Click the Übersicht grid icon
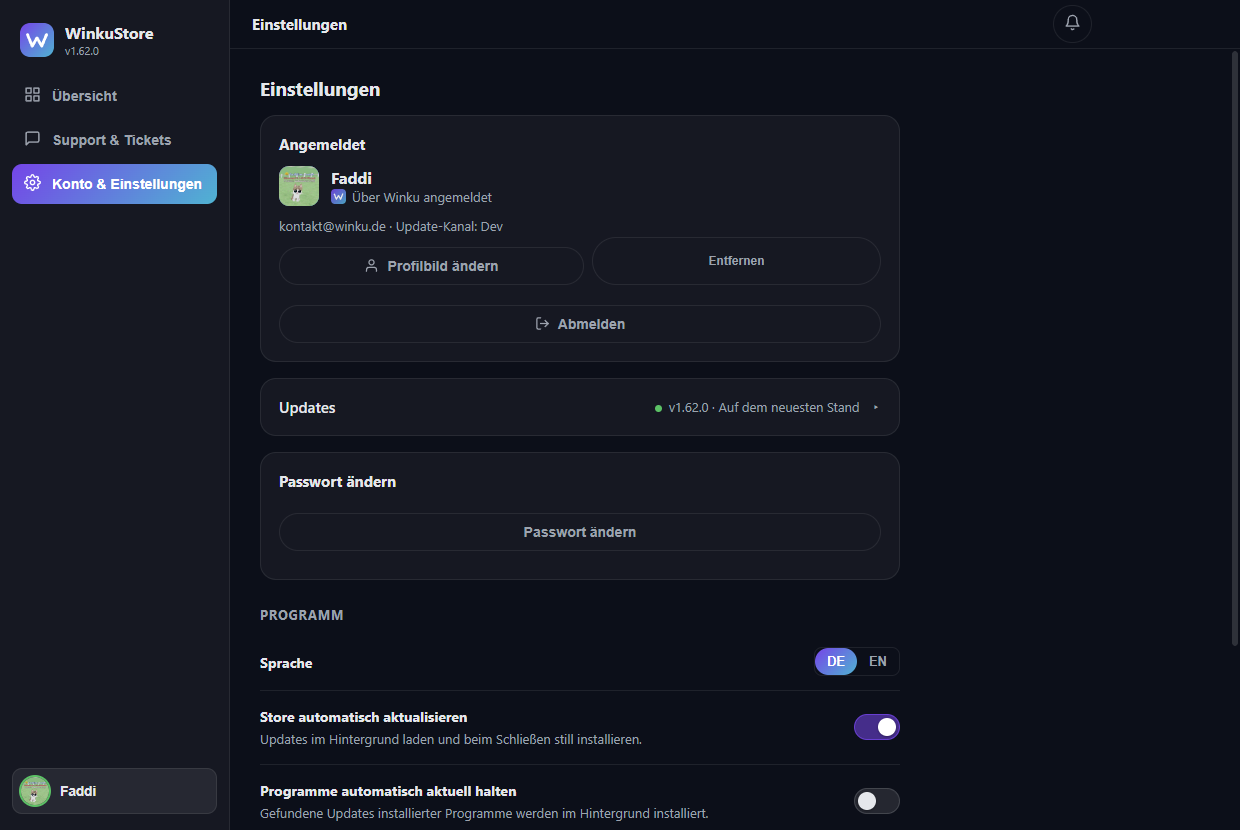 32,95
